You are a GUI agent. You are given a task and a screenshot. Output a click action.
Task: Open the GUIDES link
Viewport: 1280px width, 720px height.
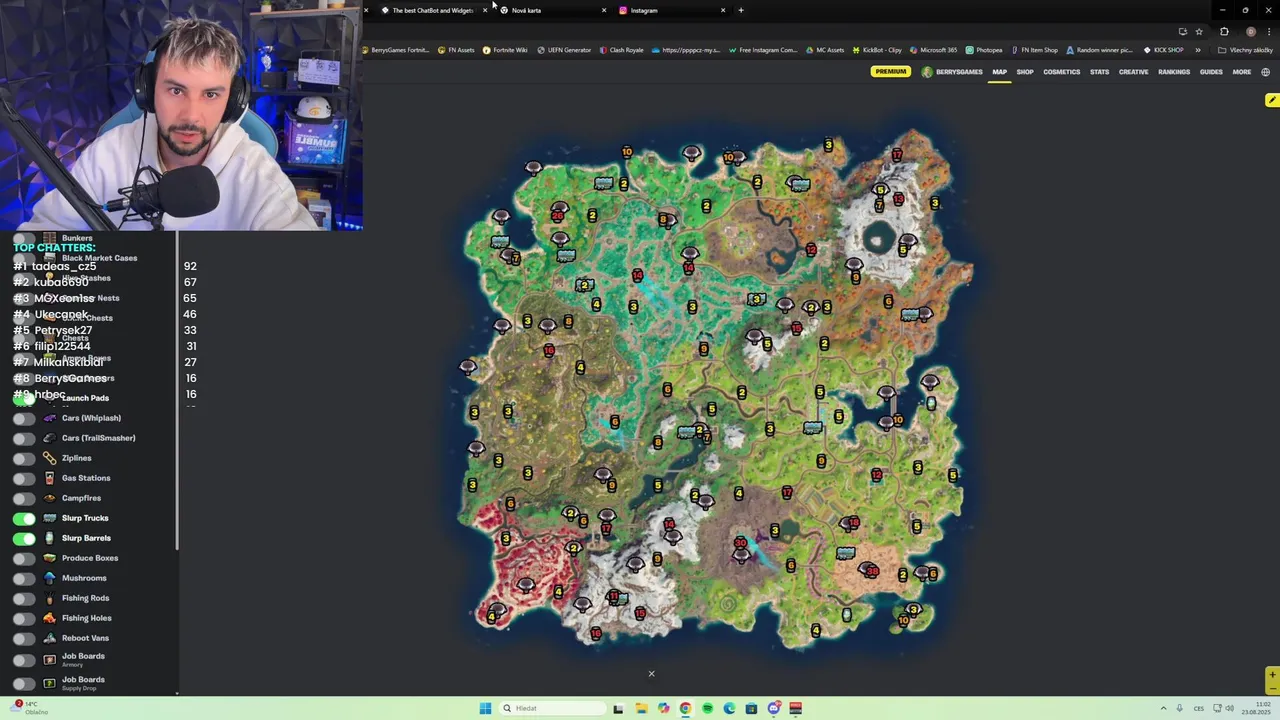[x=1211, y=72]
